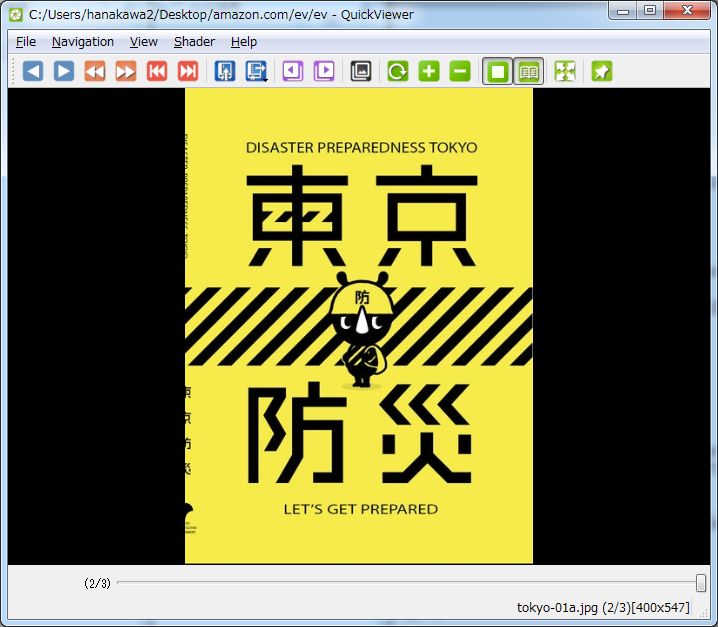The width and height of the screenshot is (718, 627).
Task: Jump to first page with red skip icon
Action: tap(157, 71)
